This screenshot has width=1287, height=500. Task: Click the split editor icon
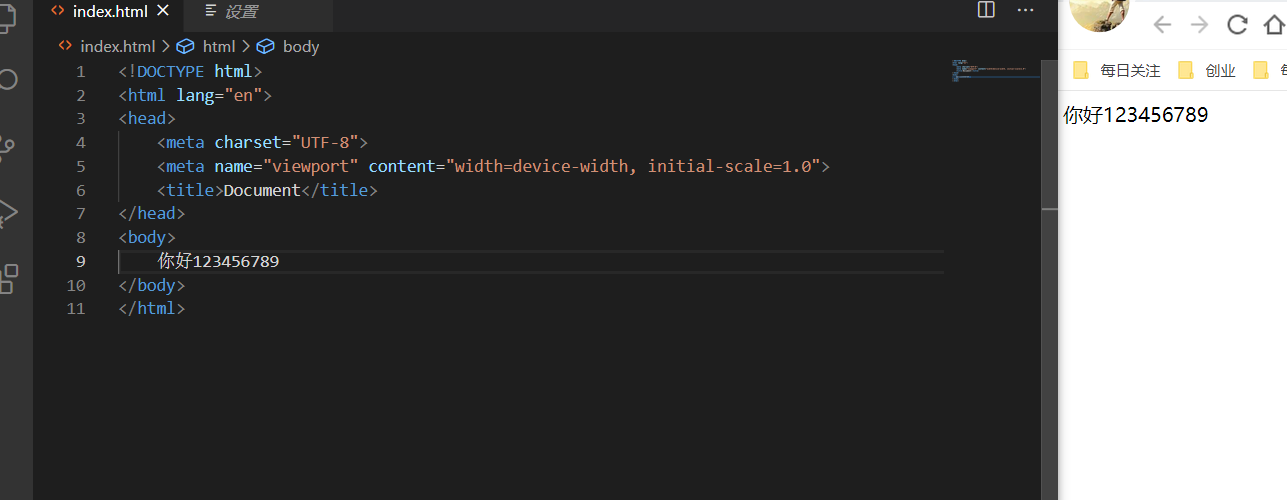[x=986, y=10]
